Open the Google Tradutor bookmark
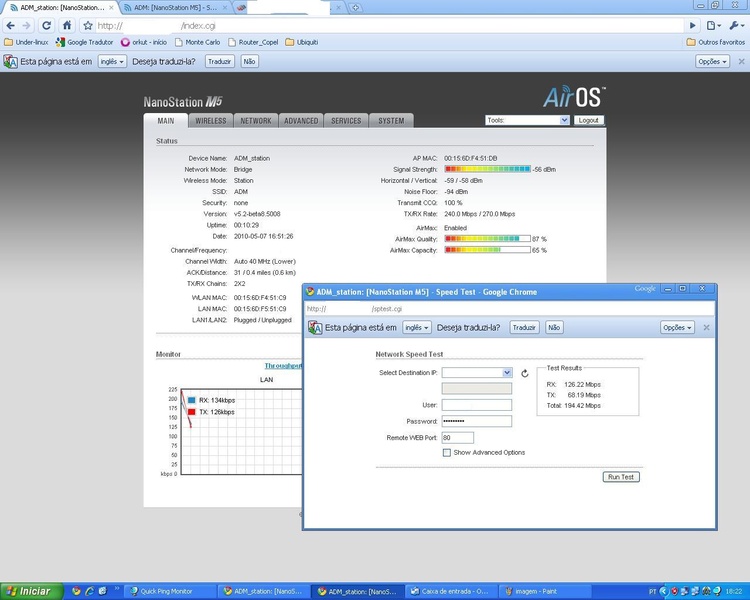The height and width of the screenshot is (600, 750). (x=84, y=42)
